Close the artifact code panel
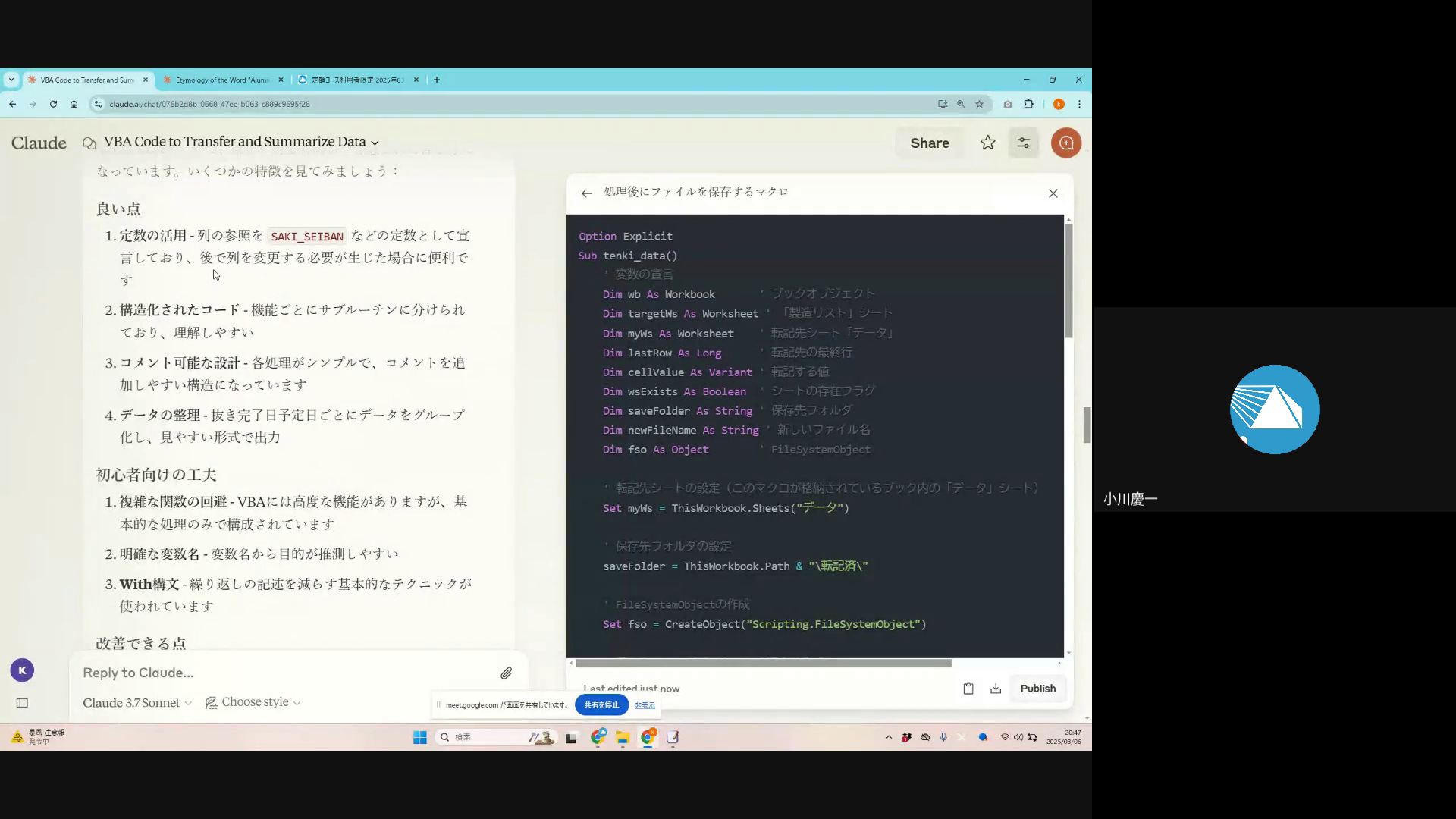The image size is (1456, 819). 1053,193
